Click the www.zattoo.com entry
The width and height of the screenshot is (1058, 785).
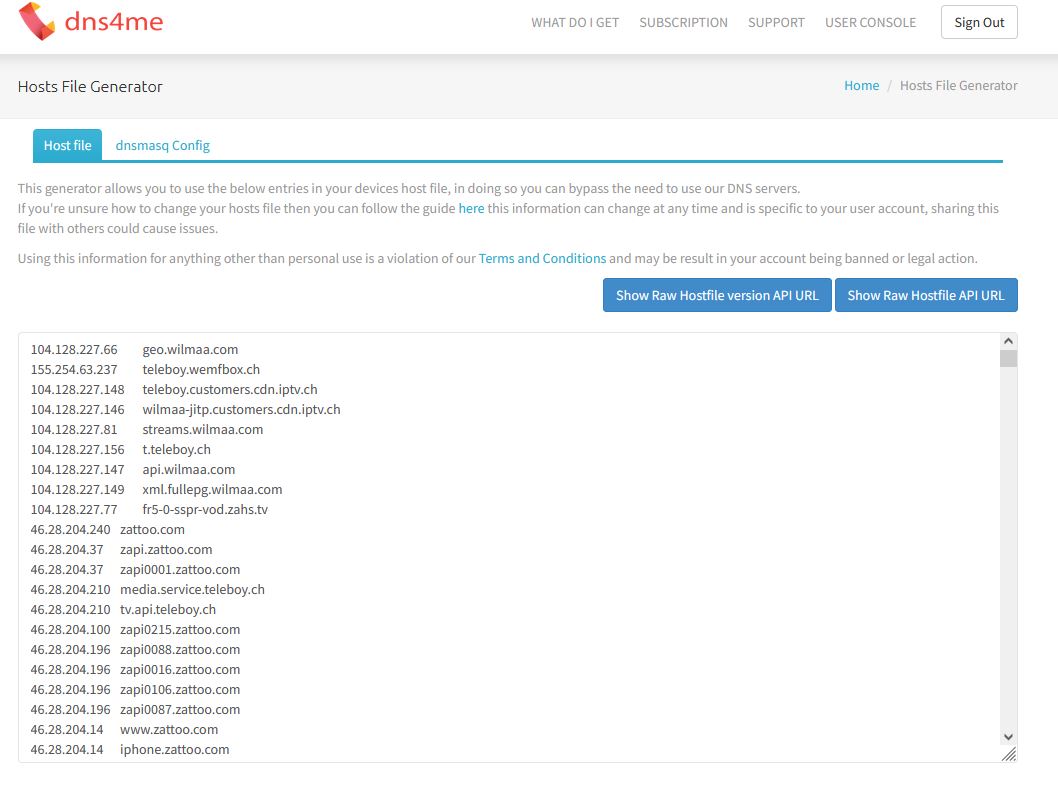point(169,730)
